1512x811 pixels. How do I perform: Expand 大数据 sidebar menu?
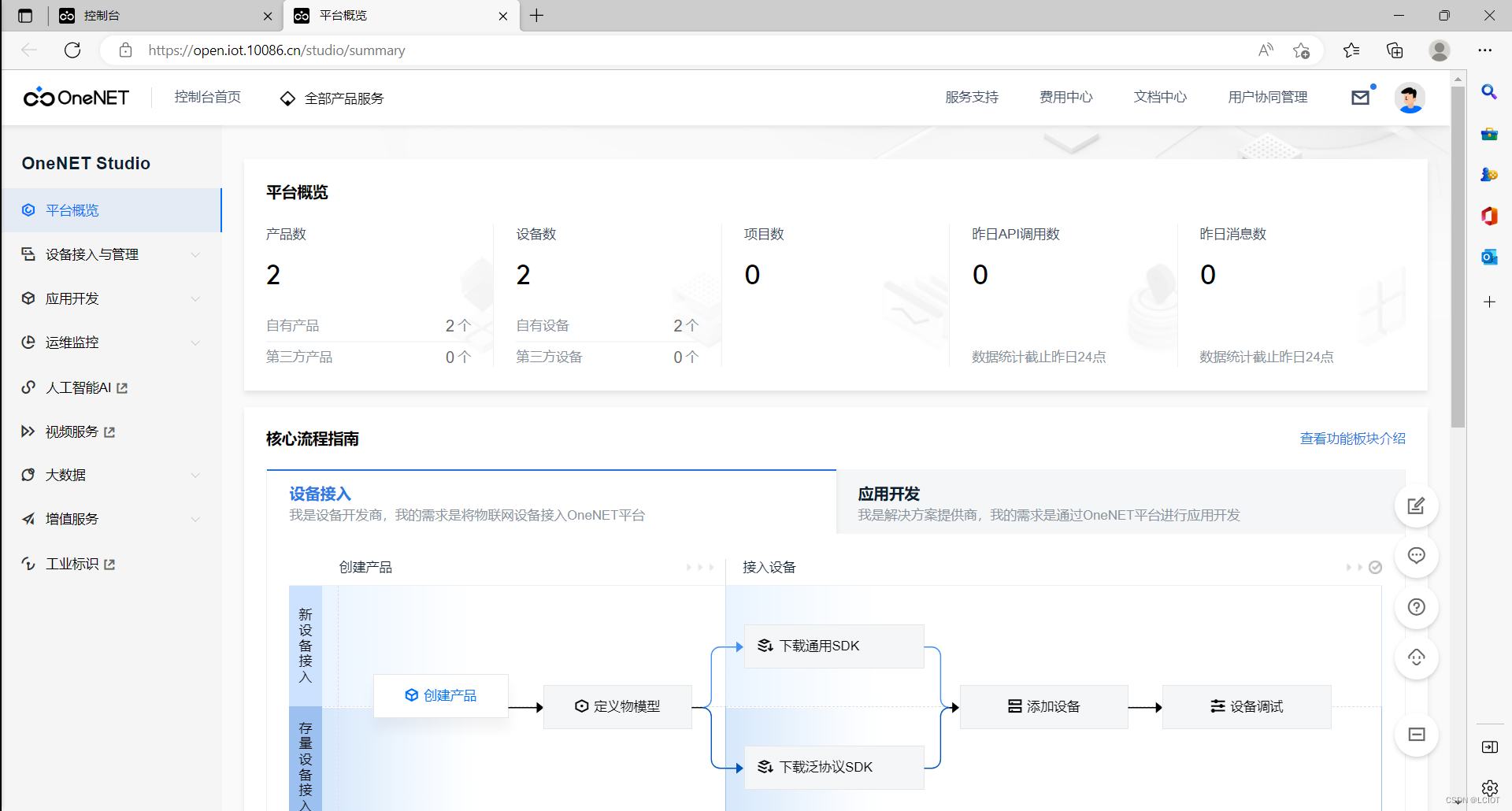[111, 475]
